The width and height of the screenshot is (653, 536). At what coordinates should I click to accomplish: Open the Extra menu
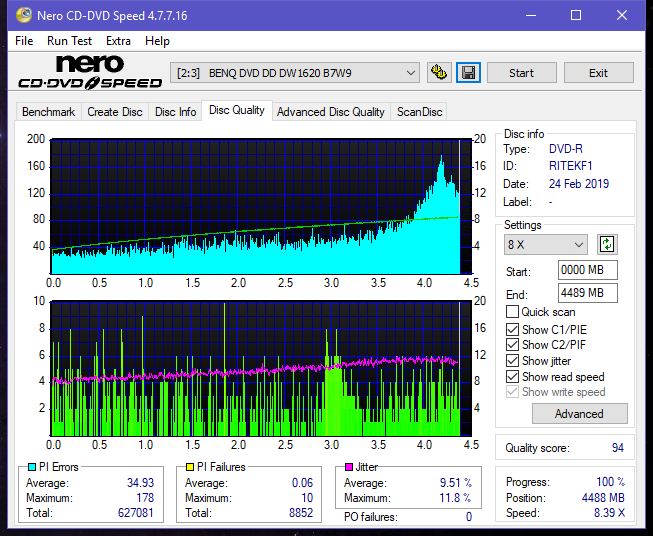tap(118, 41)
